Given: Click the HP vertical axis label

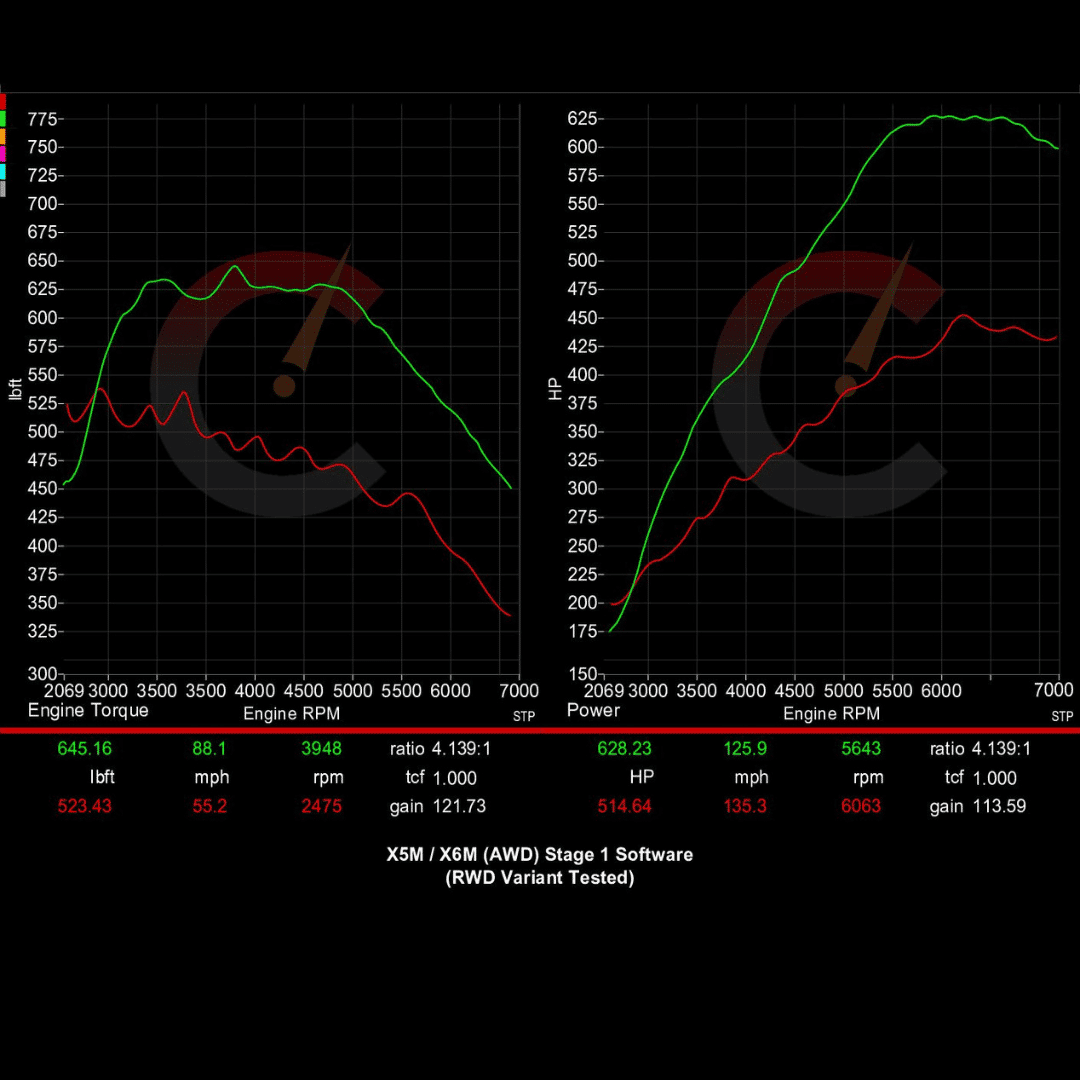Looking at the screenshot, I should tap(556, 387).
